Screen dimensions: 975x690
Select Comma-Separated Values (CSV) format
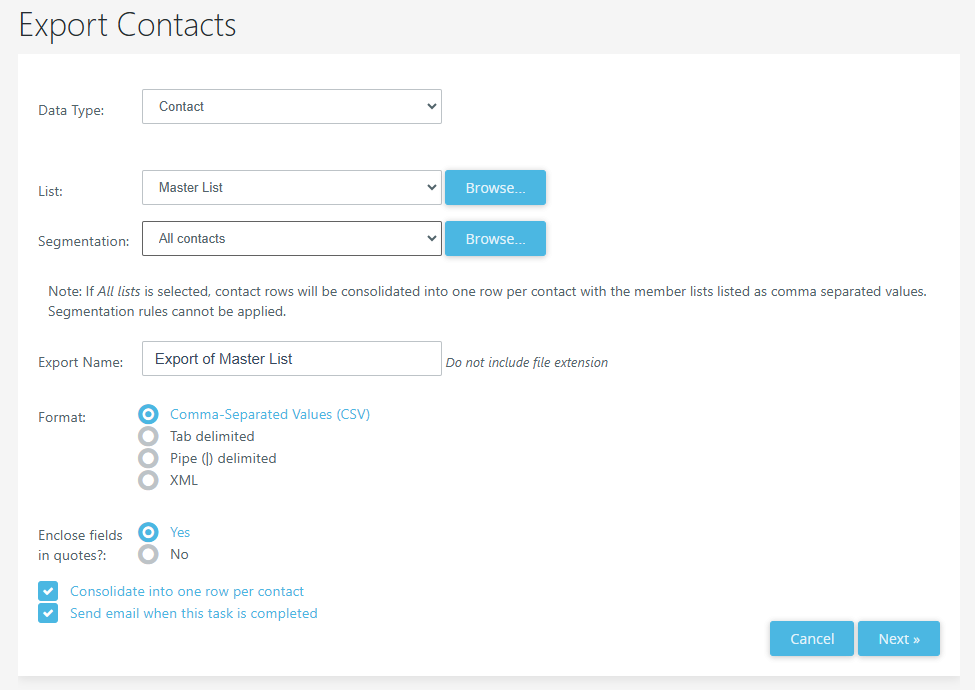pyautogui.click(x=149, y=414)
